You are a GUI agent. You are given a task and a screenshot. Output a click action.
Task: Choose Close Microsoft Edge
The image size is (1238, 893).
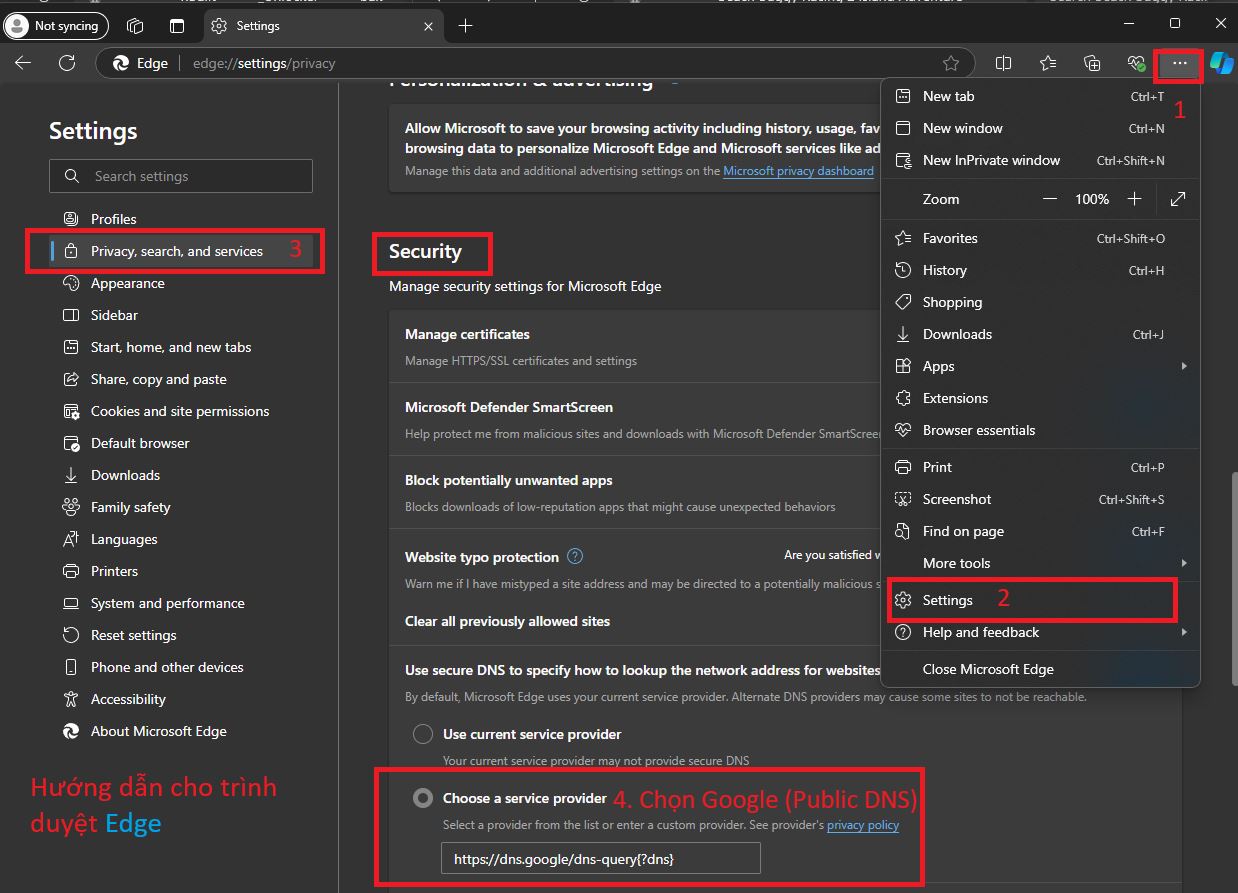(1040, 669)
